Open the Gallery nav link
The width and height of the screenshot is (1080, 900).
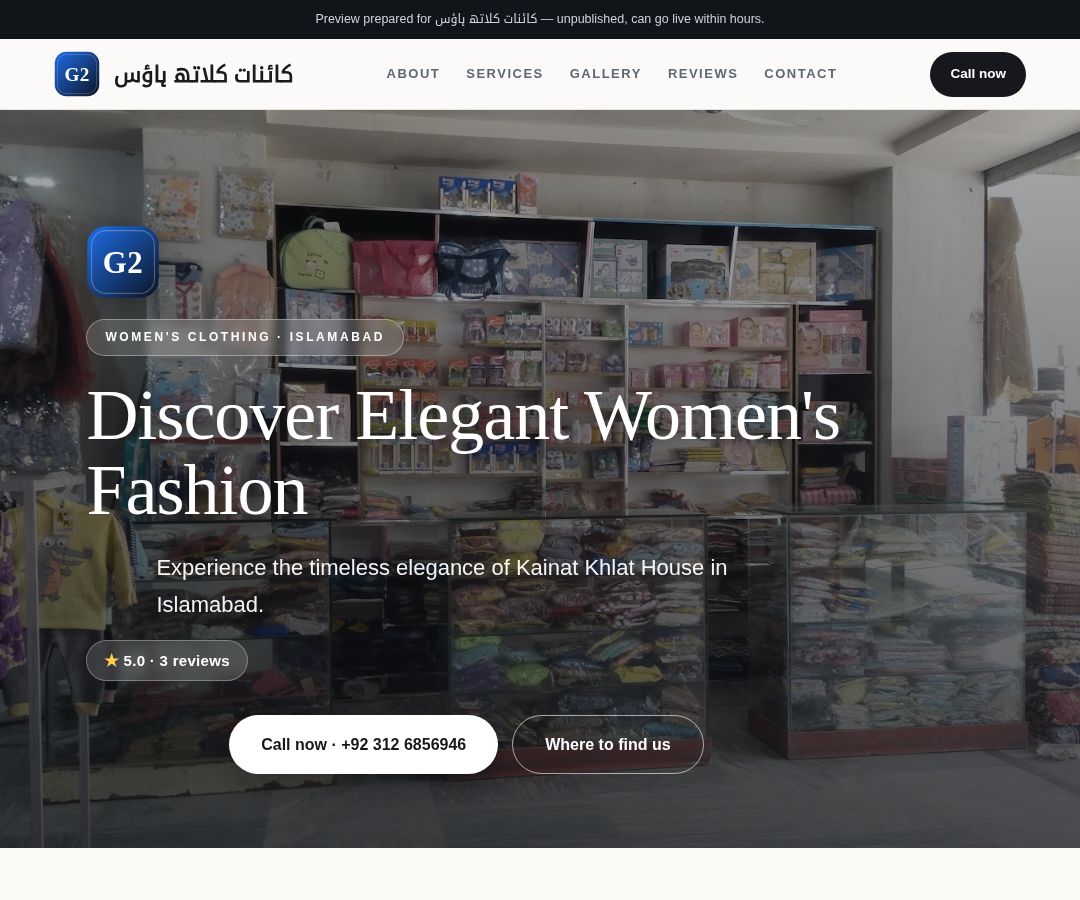605,74
